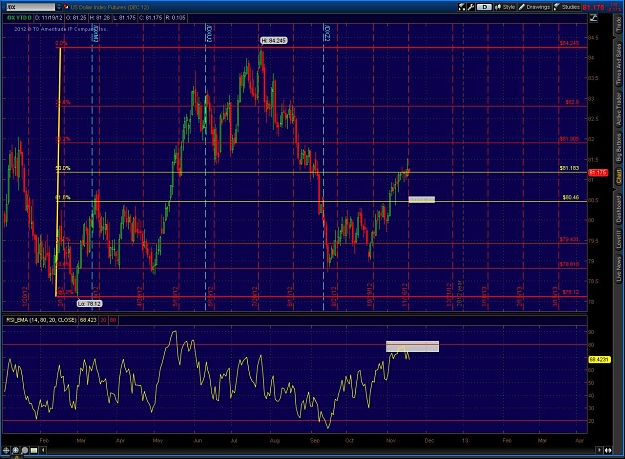The image size is (625, 459).
Task: Change the D timeframe aggregation button
Action: coord(484,7)
